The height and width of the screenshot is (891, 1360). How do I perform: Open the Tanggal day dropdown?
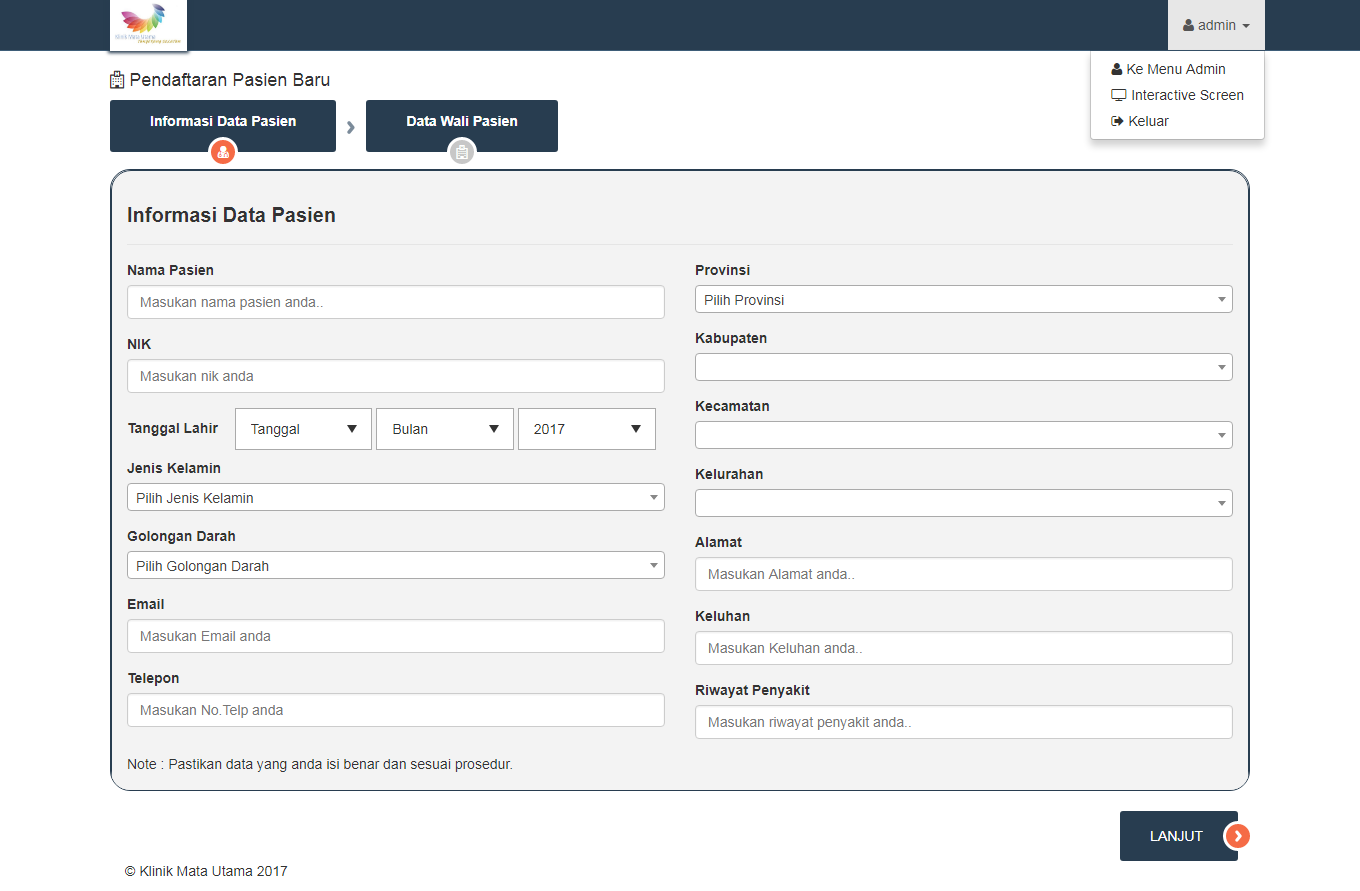click(x=303, y=429)
